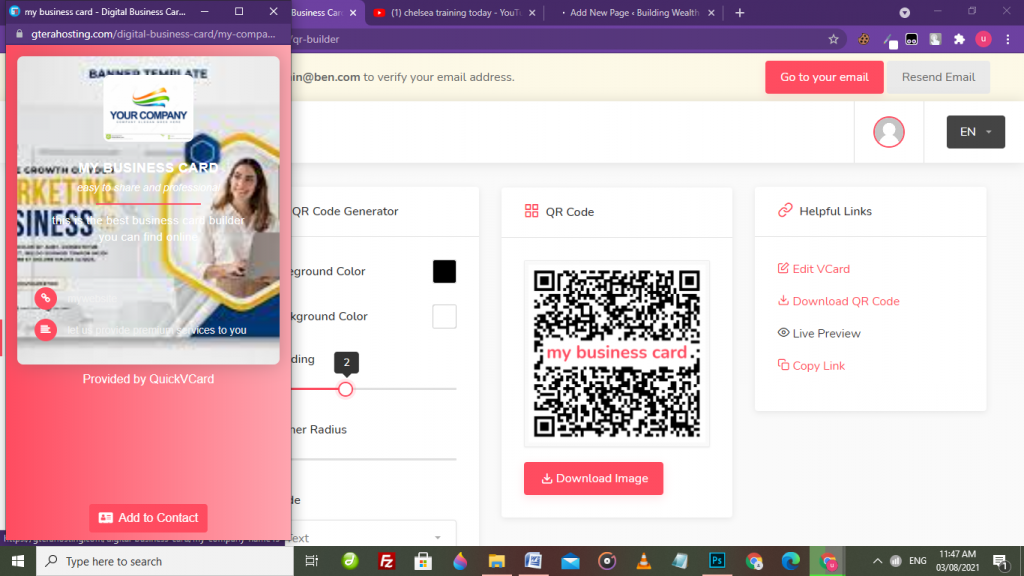Switch to the chelsea training YouTube tab

(x=455, y=12)
